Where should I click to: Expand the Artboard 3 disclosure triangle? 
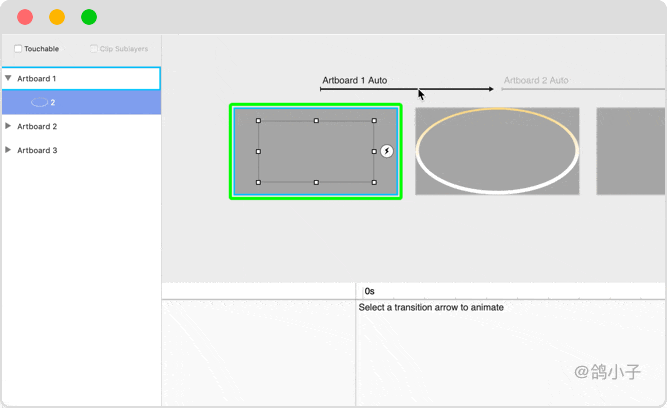click(8, 150)
